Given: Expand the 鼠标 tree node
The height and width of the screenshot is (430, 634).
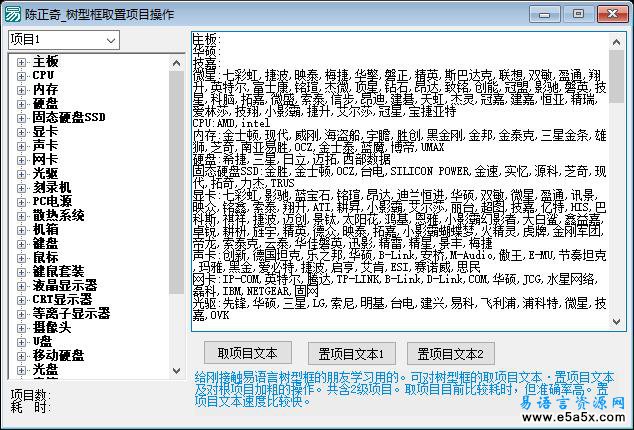Looking at the screenshot, I should pyautogui.click(x=21, y=258).
